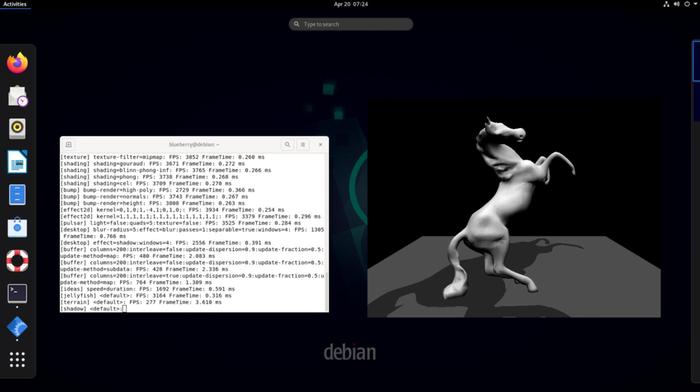
Task: Select the horse render window thumbnail
Action: pos(514,208)
